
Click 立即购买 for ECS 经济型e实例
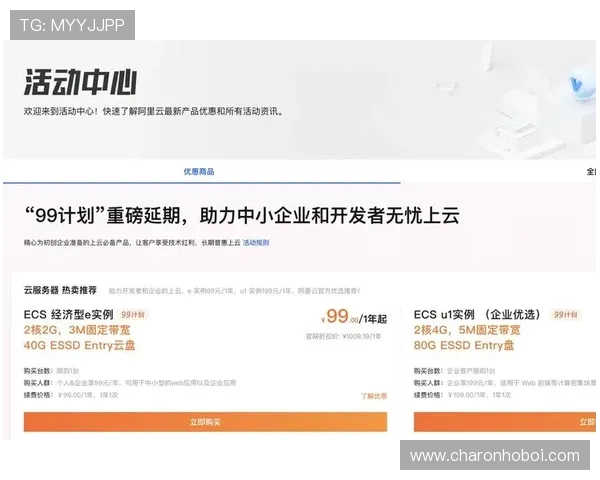(x=205, y=422)
